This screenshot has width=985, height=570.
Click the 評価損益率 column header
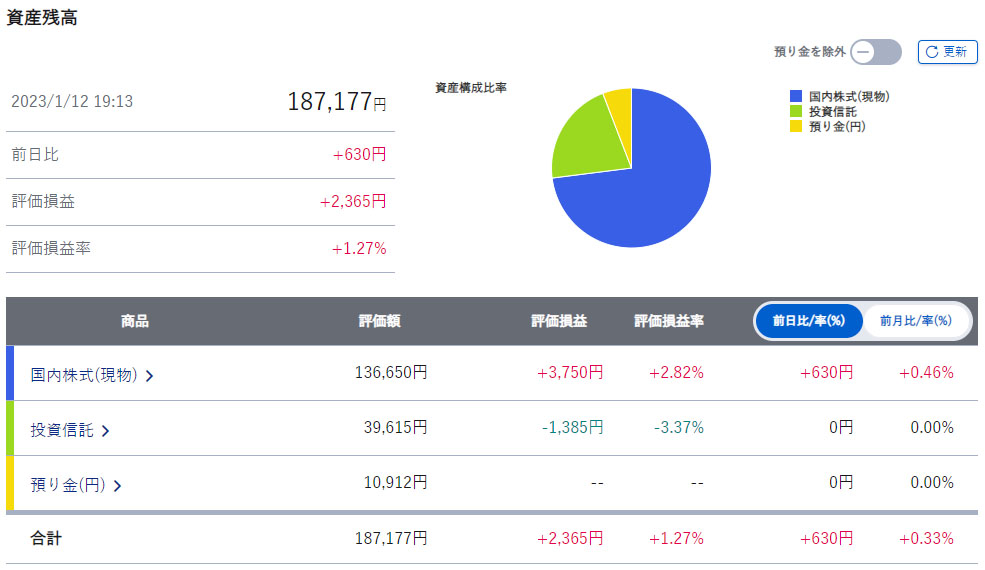pos(669,321)
